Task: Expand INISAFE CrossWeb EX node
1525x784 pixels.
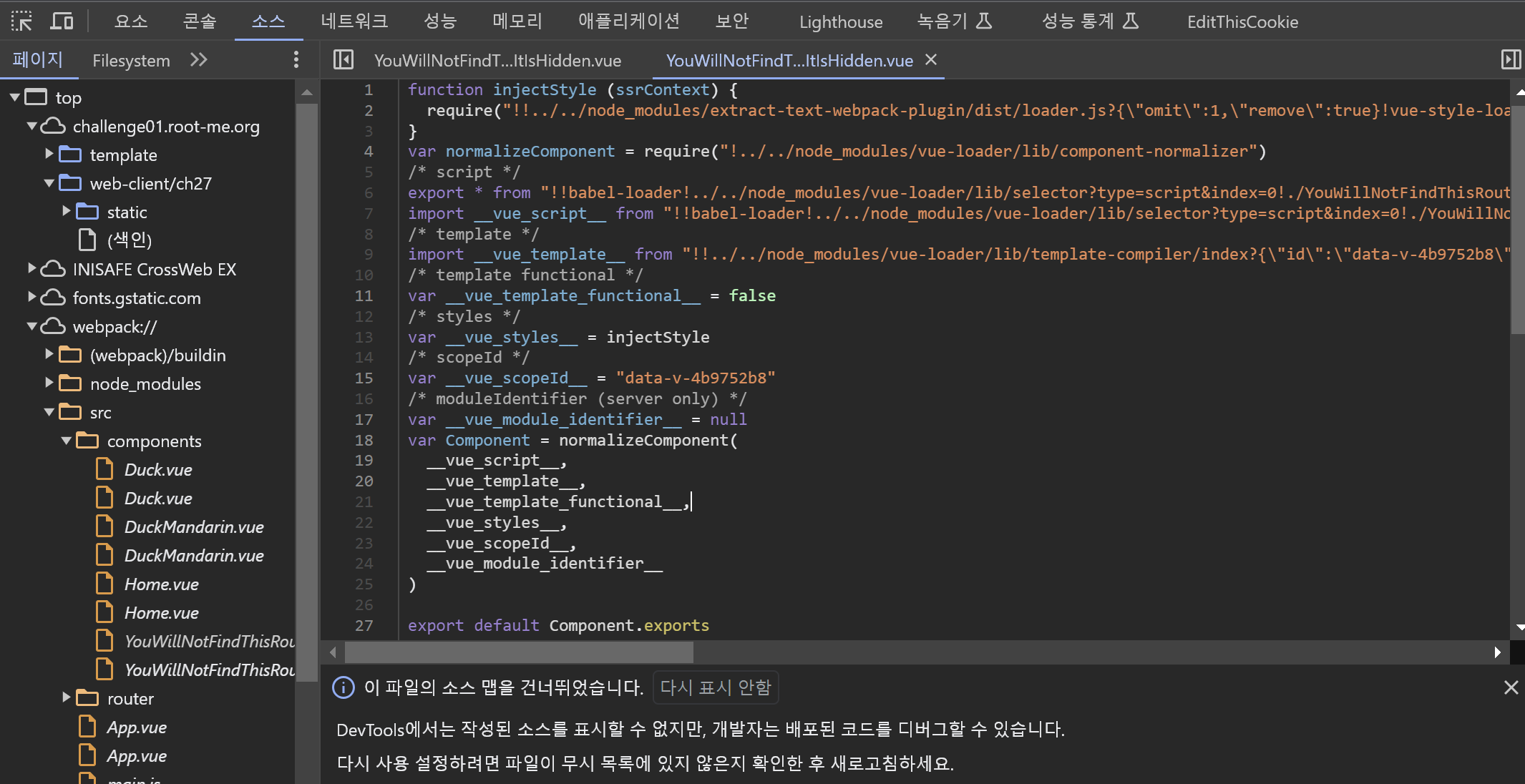Action: (x=32, y=269)
